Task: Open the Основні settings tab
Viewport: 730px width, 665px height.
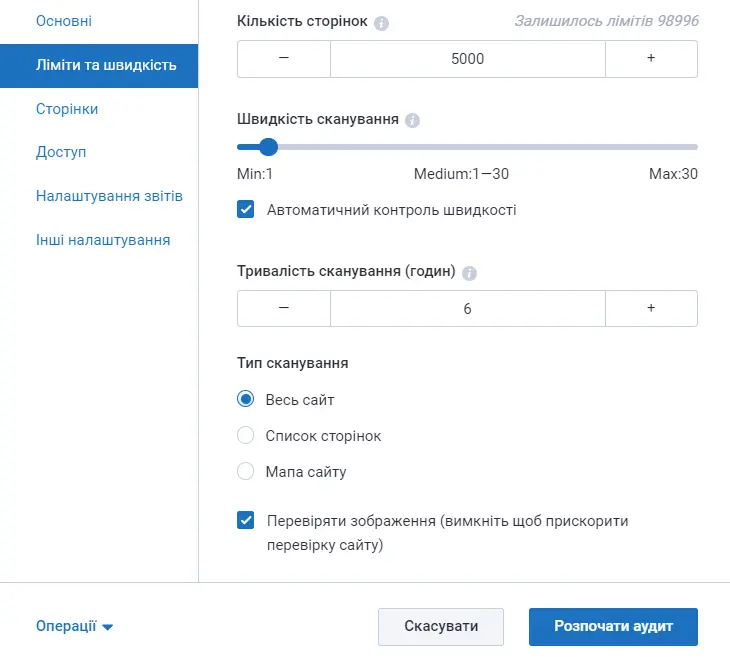Action: tap(64, 21)
